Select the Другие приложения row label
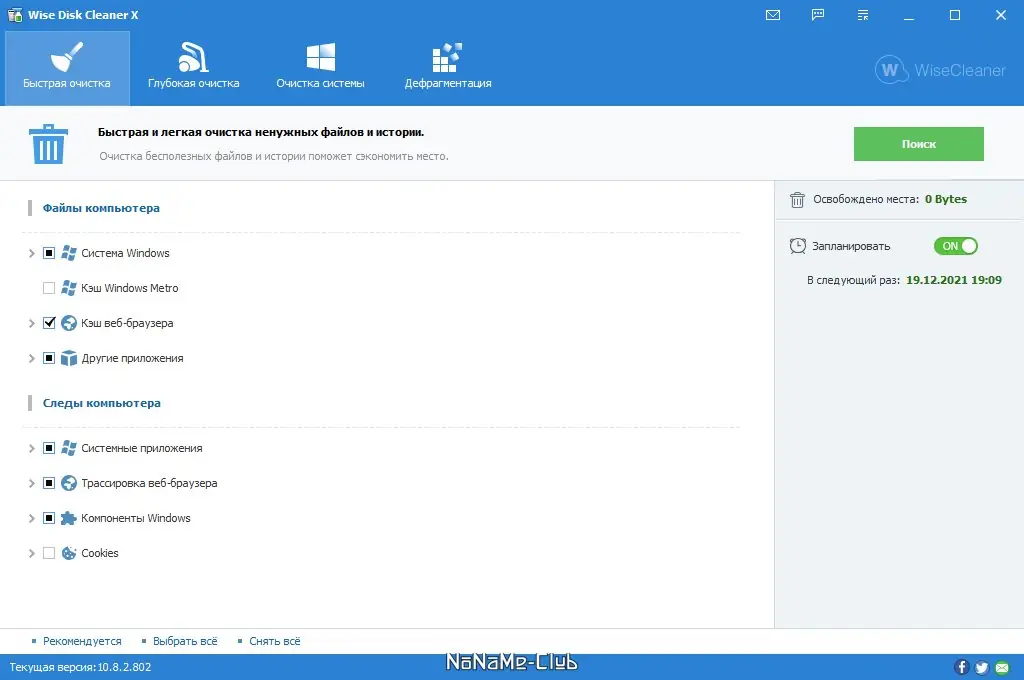Image resolution: width=1024 pixels, height=680 pixels. pyautogui.click(x=133, y=358)
